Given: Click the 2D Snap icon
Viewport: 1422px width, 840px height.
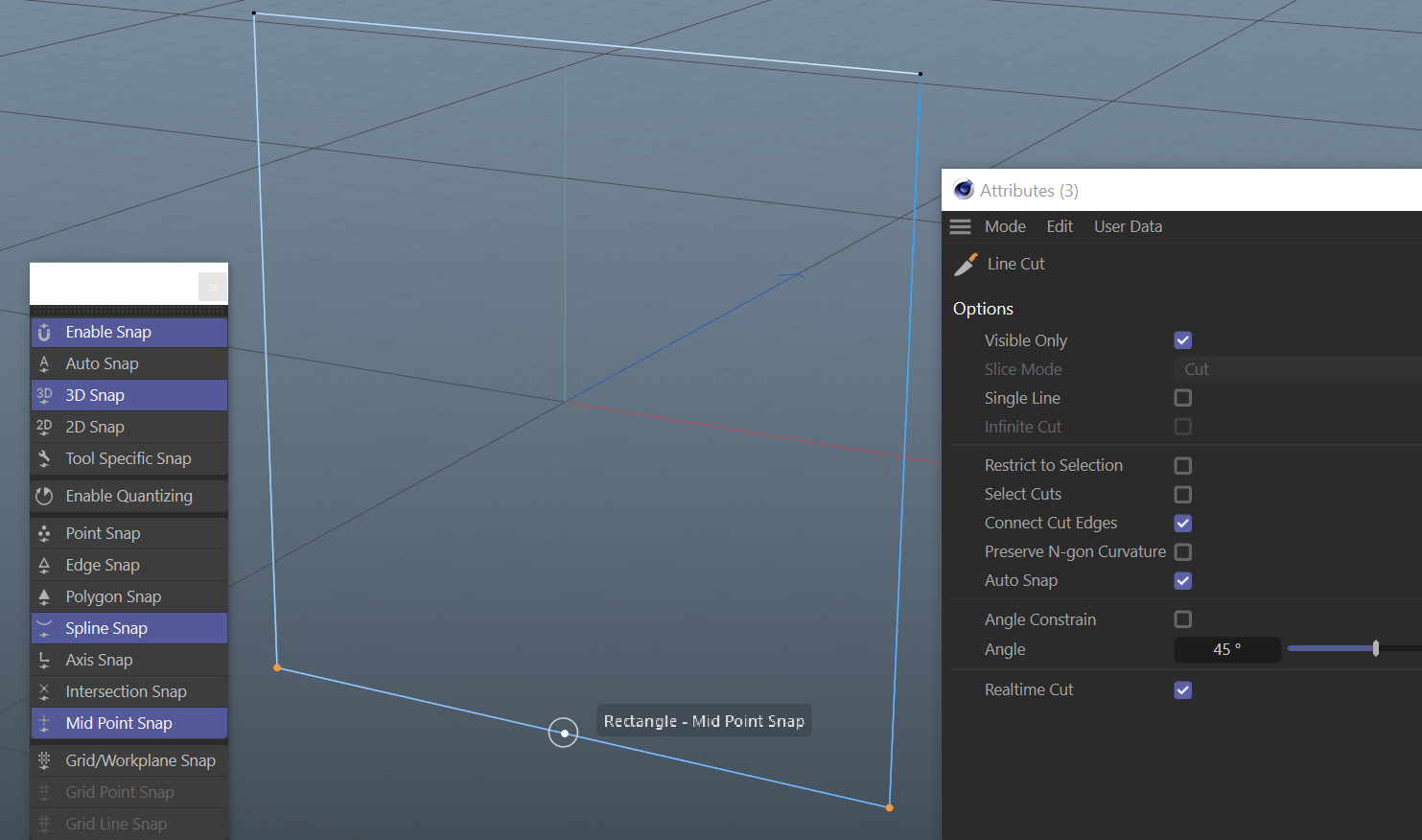Looking at the screenshot, I should click(x=44, y=427).
